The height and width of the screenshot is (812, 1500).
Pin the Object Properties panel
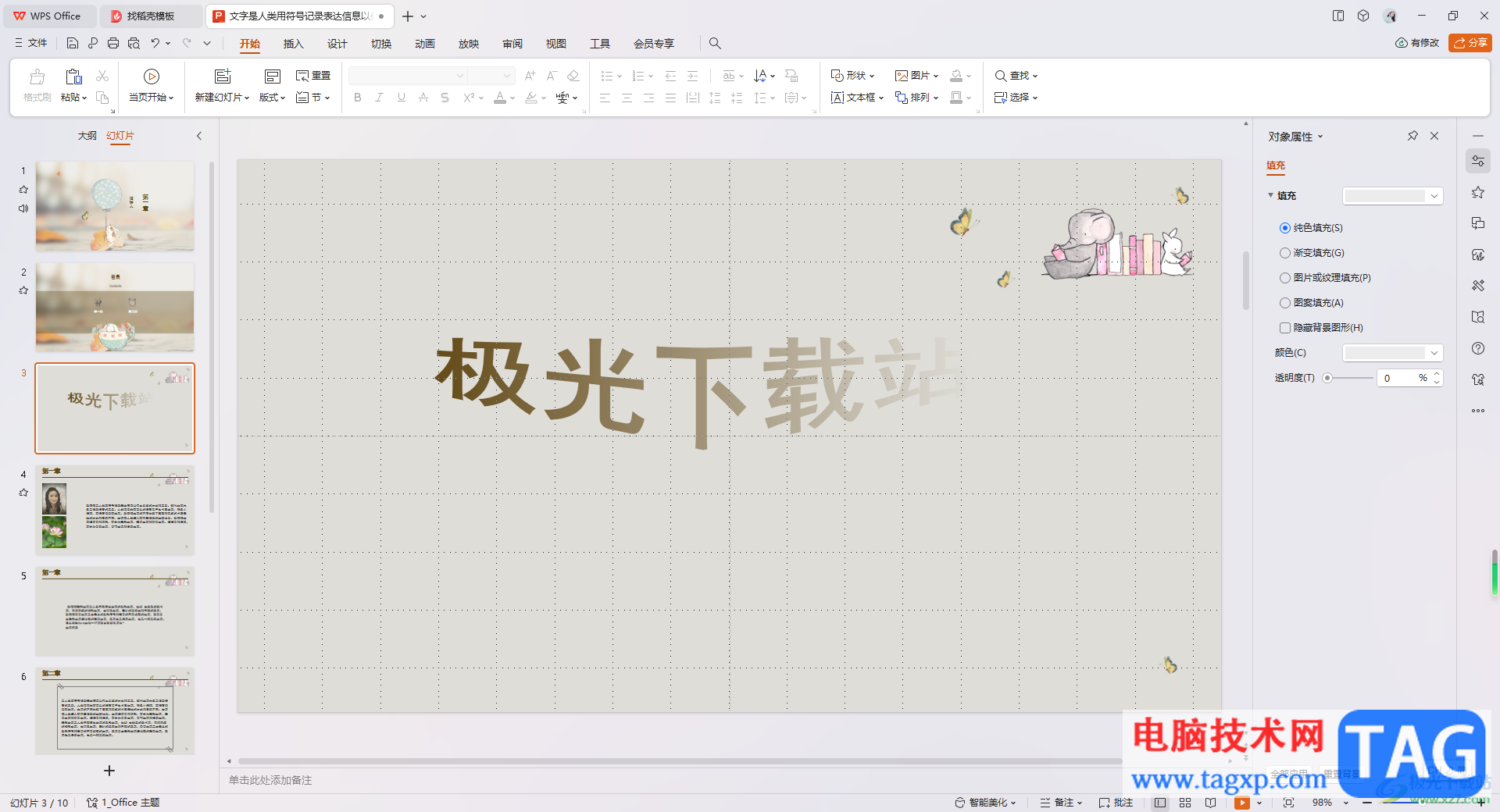pos(1412,136)
